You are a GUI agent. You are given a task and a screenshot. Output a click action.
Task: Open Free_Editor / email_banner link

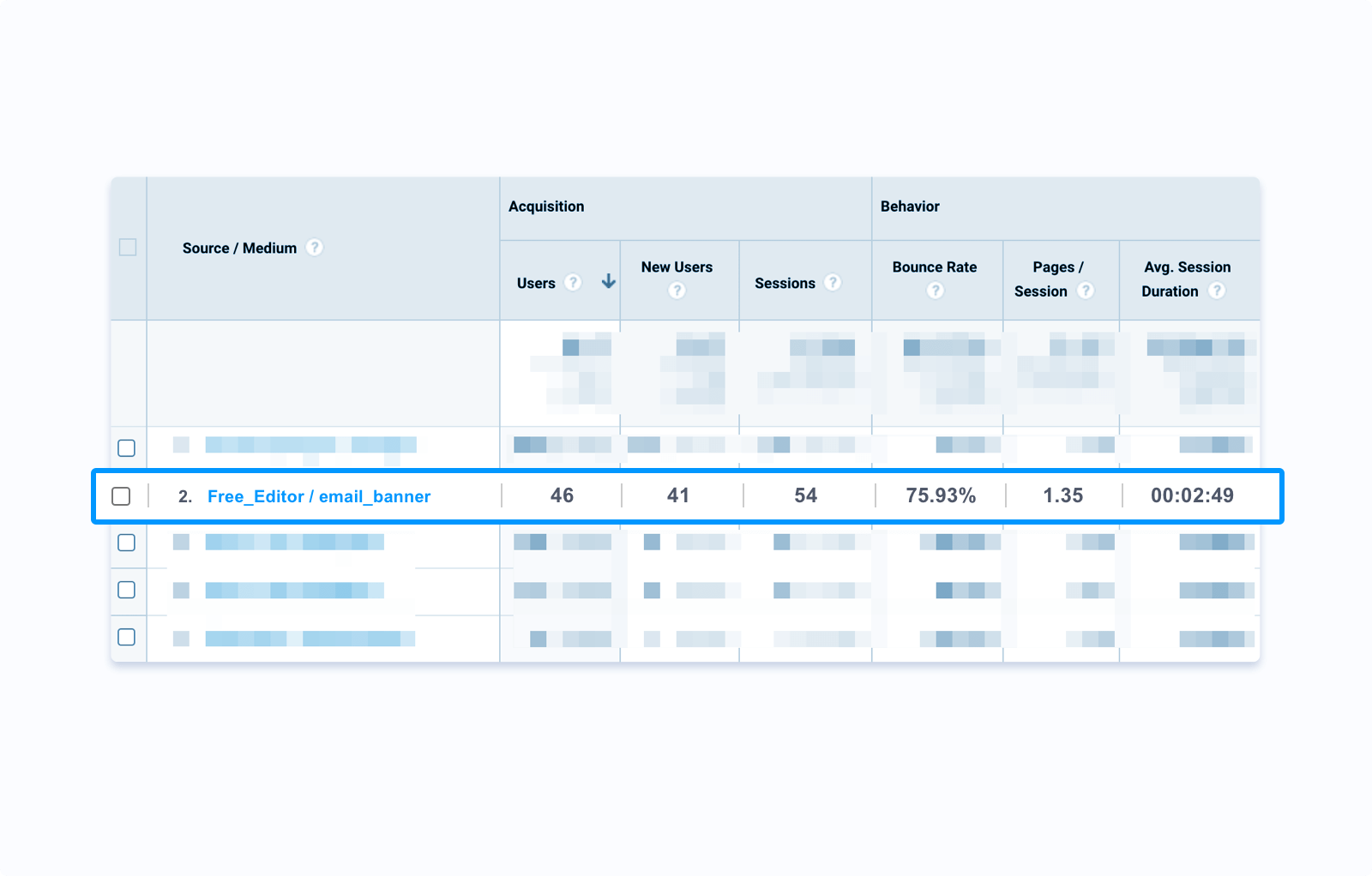[x=319, y=496]
